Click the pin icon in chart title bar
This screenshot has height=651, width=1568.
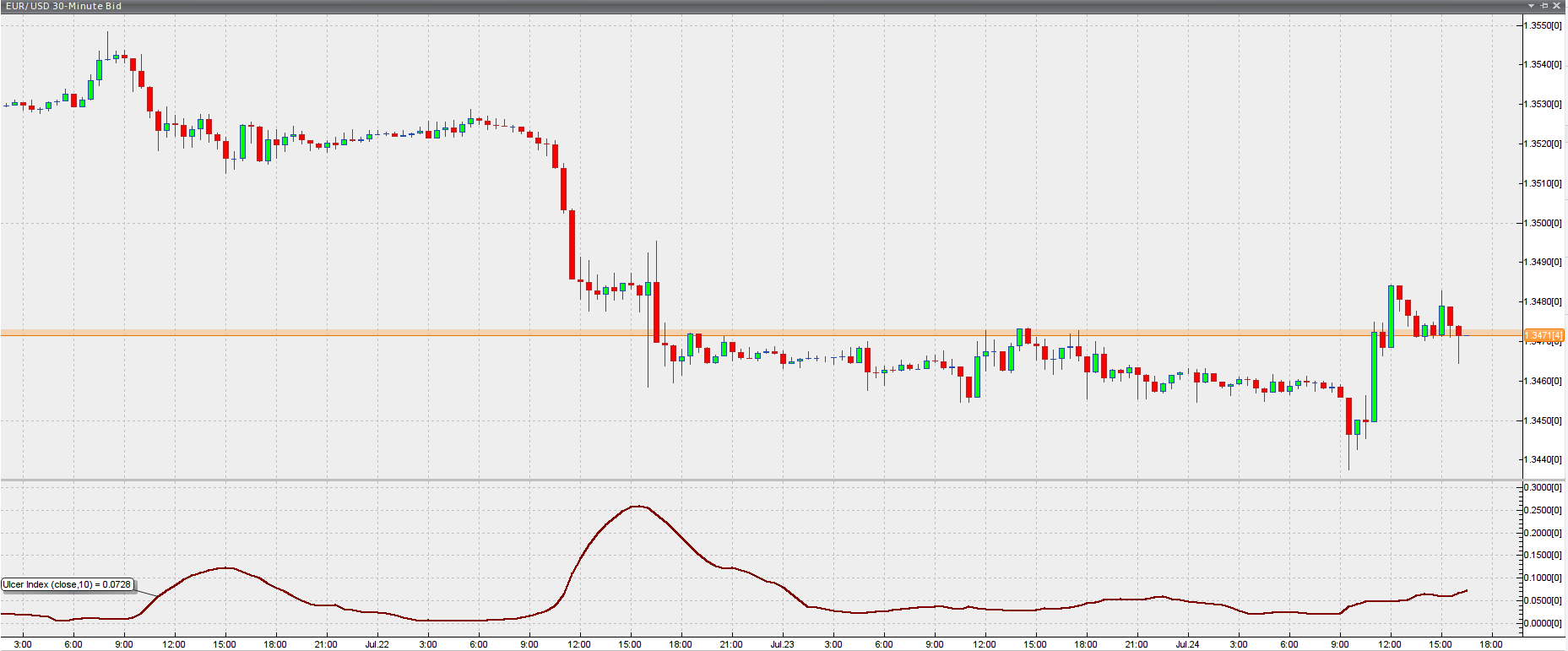coord(1544,6)
